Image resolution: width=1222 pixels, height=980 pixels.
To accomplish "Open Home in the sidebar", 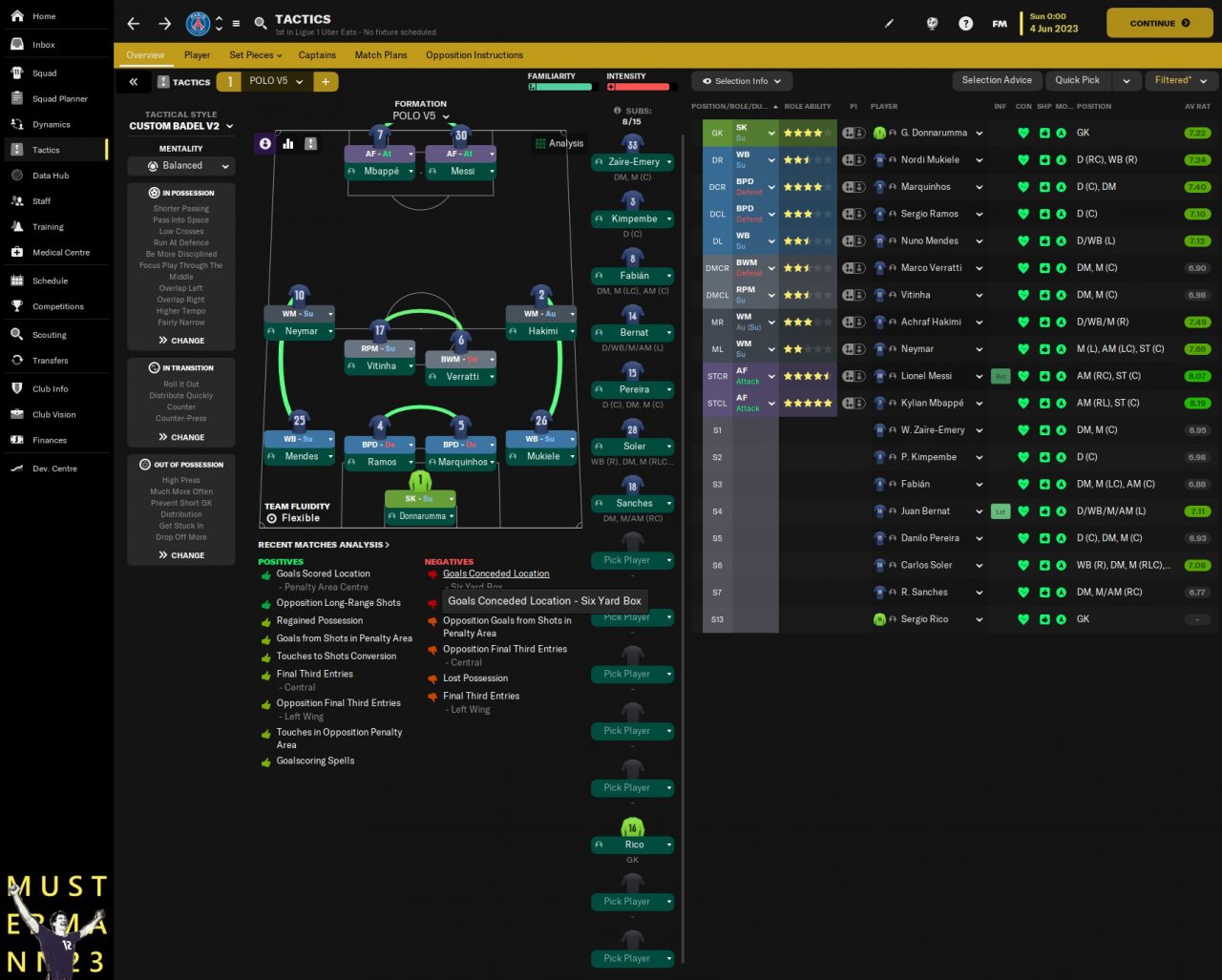I will click(44, 16).
